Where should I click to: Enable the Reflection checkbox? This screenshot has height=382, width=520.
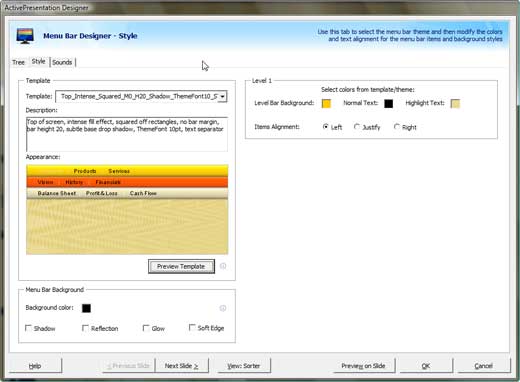point(85,328)
